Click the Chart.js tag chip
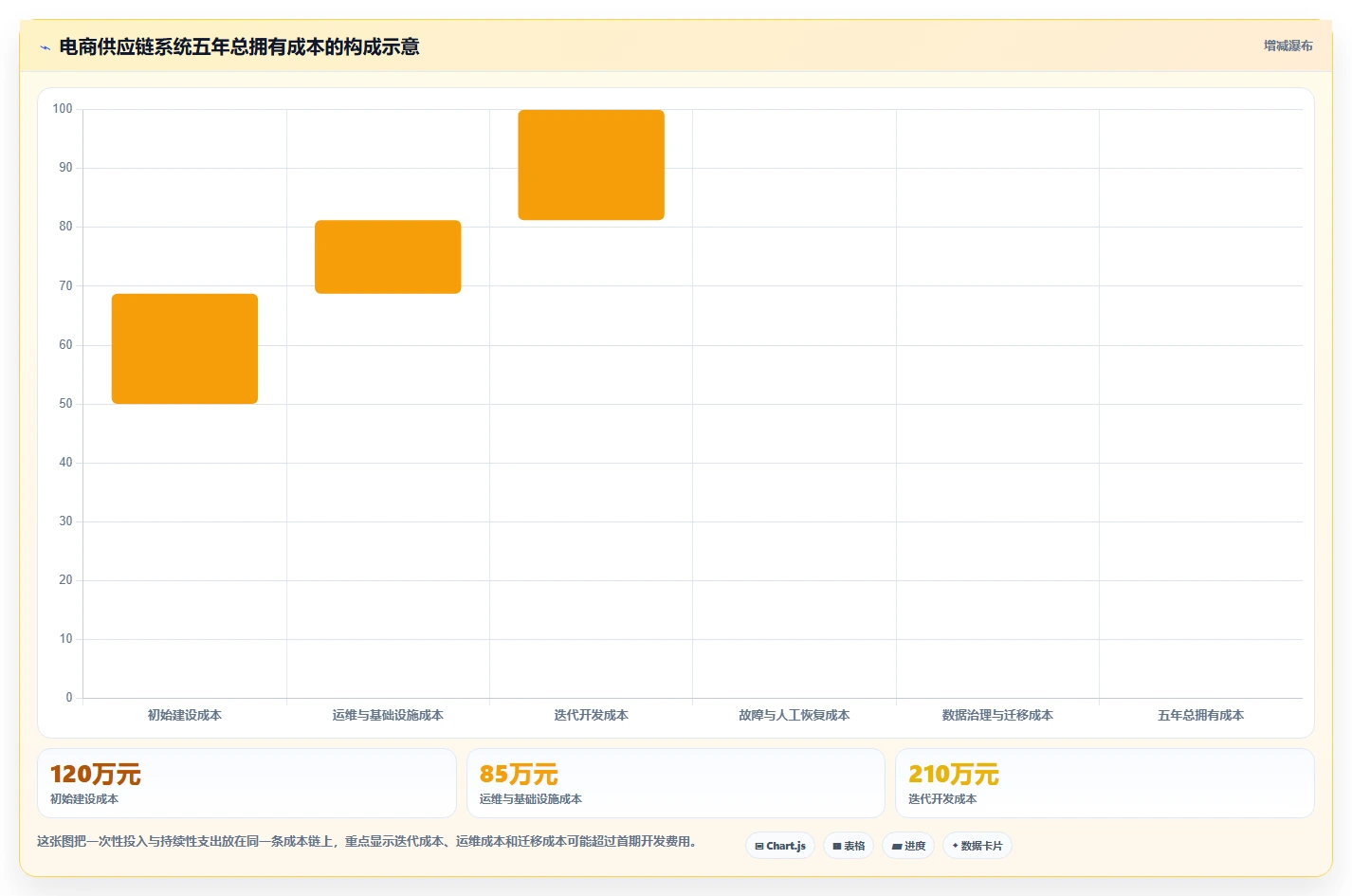The width and height of the screenshot is (1352, 896). (780, 846)
